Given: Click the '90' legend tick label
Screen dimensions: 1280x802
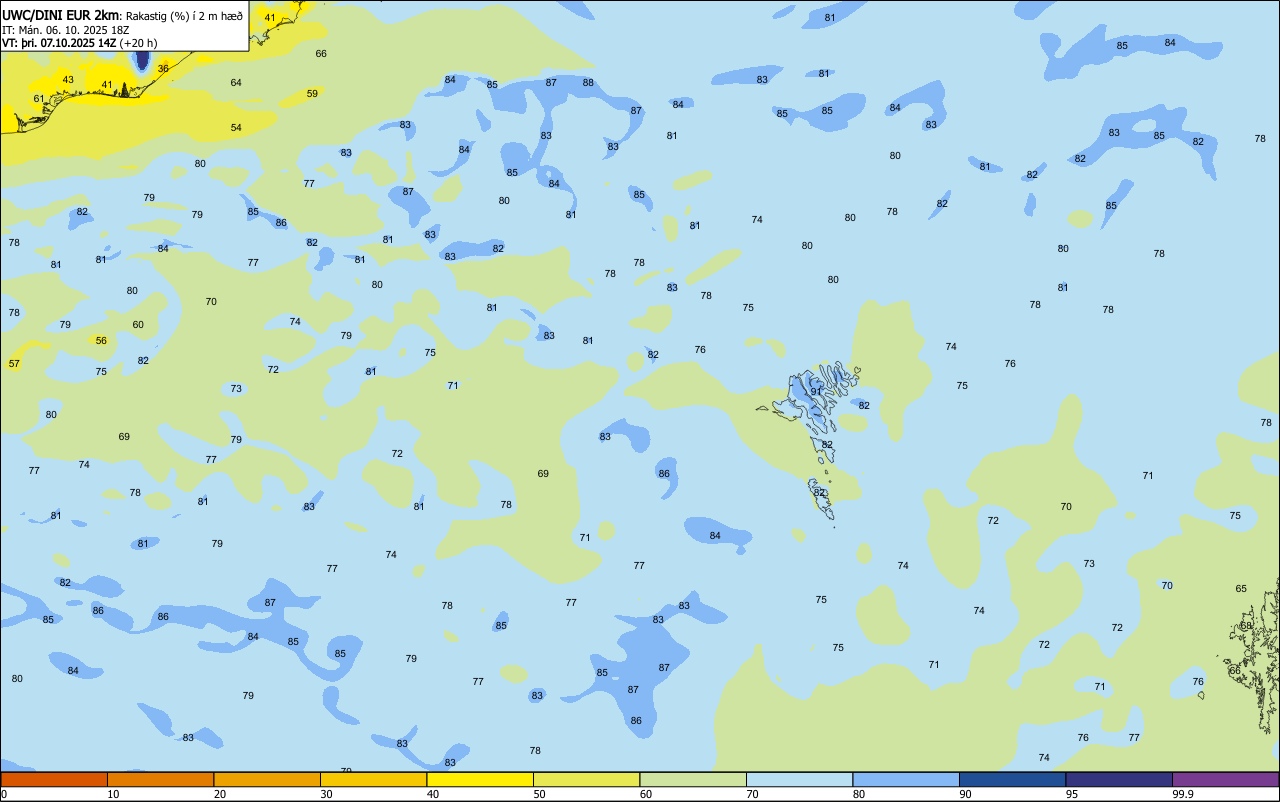Looking at the screenshot, I should click(x=966, y=794).
